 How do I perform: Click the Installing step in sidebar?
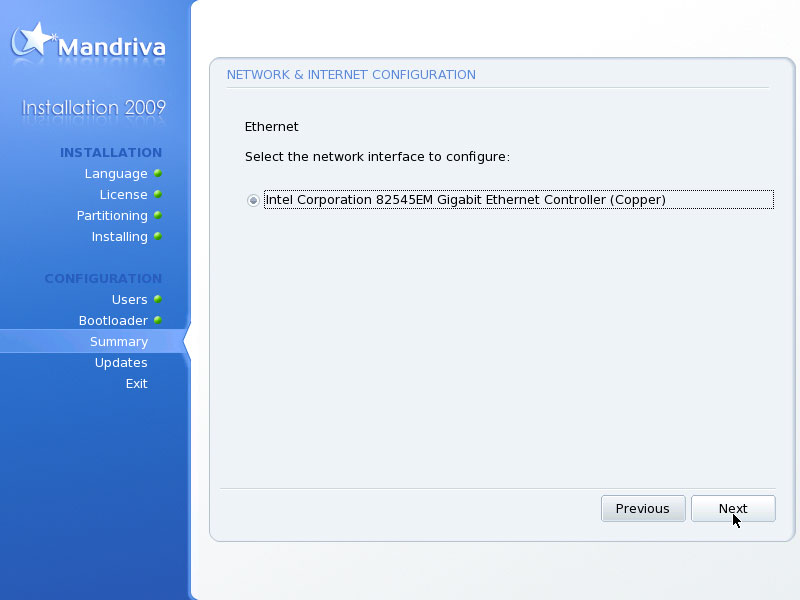(119, 237)
